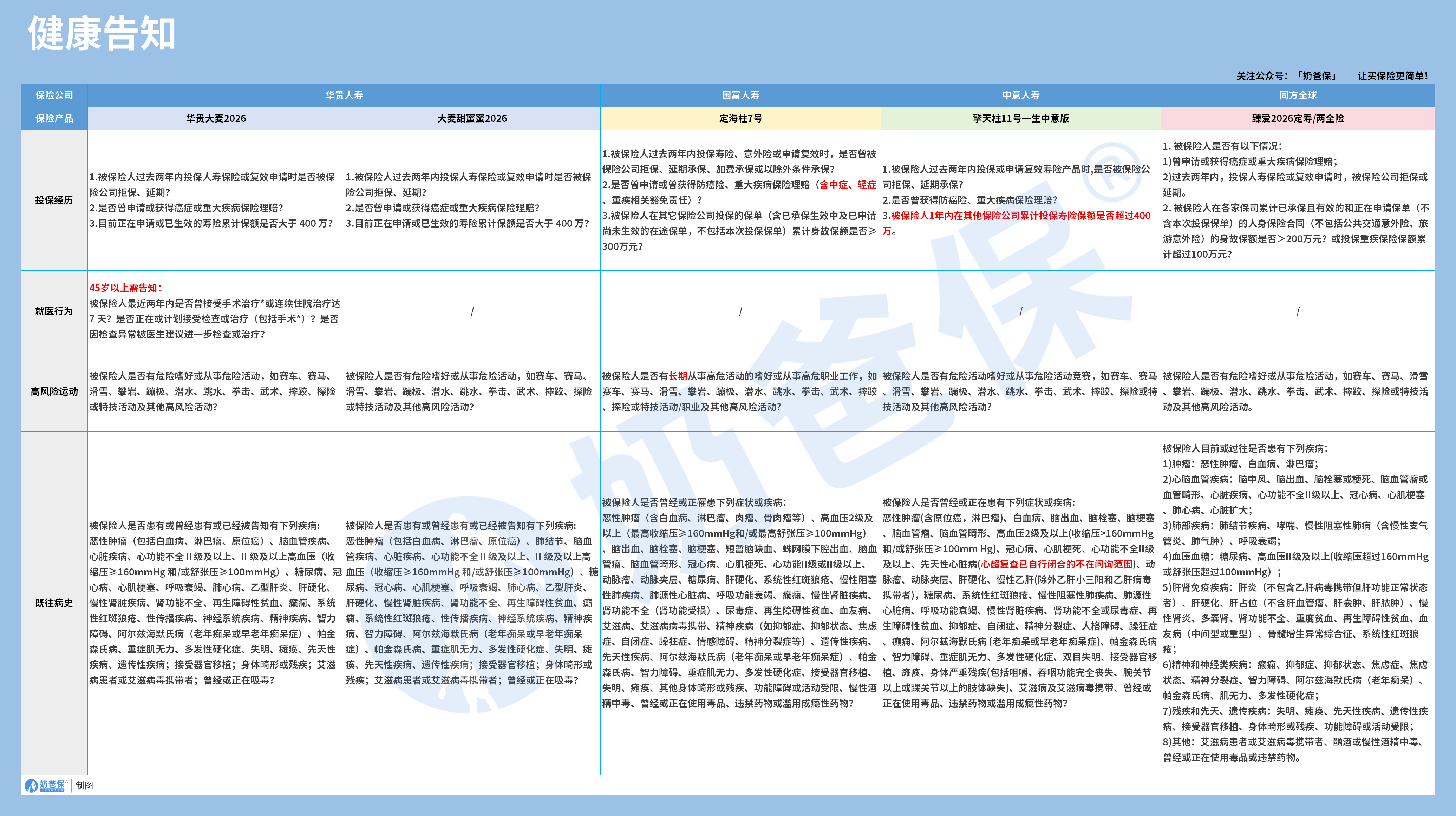Click the 大麦甜蜜蜜2026 product cell
This screenshot has width=1456, height=816.
point(472,118)
